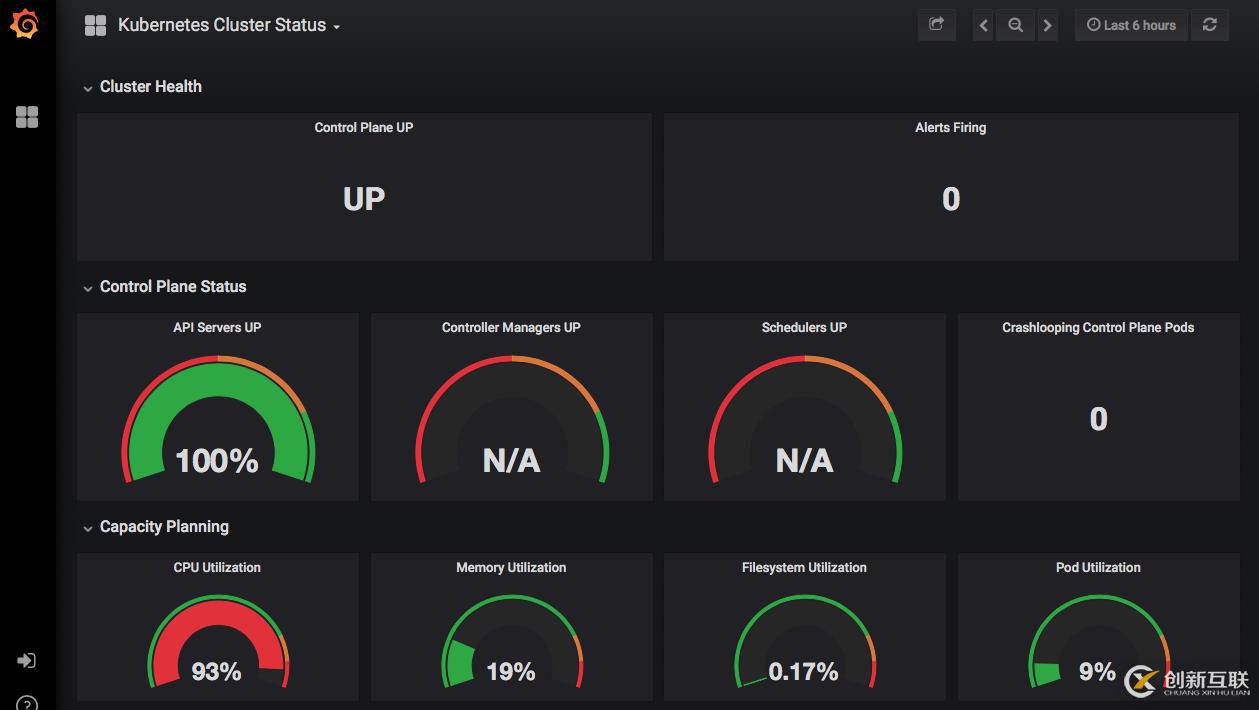This screenshot has height=710, width=1259.
Task: Click the sign in icon in the sidebar
Action: (x=27, y=660)
